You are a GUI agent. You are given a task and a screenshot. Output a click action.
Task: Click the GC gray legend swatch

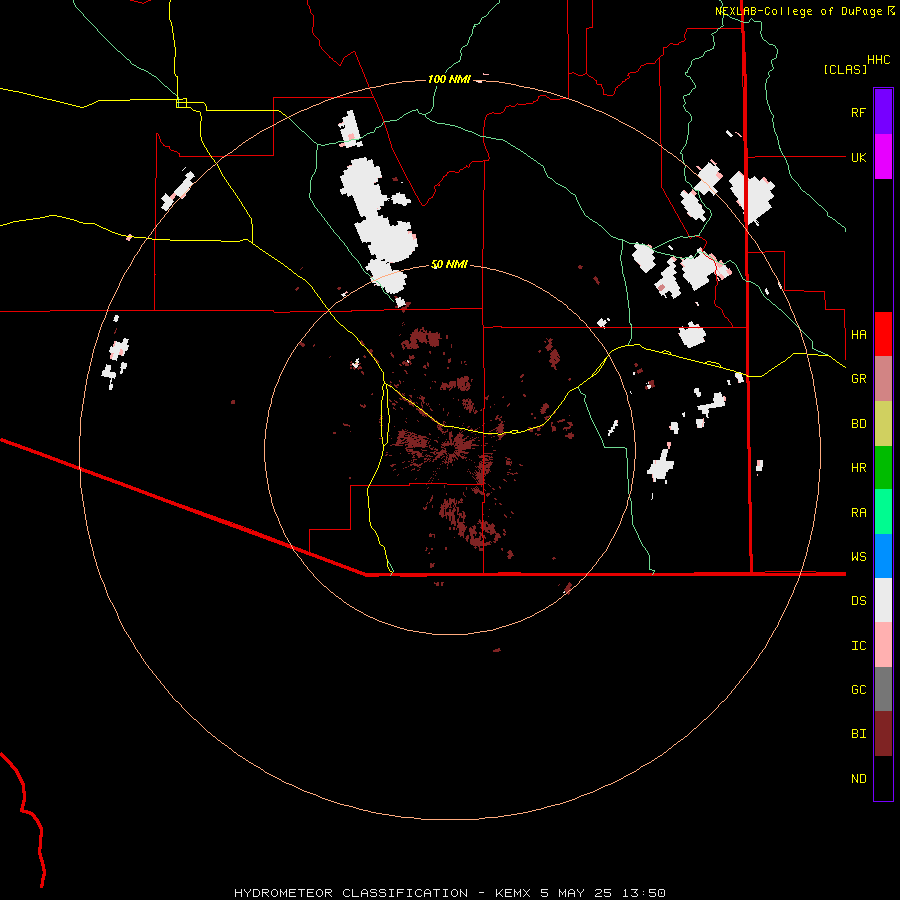point(883,689)
